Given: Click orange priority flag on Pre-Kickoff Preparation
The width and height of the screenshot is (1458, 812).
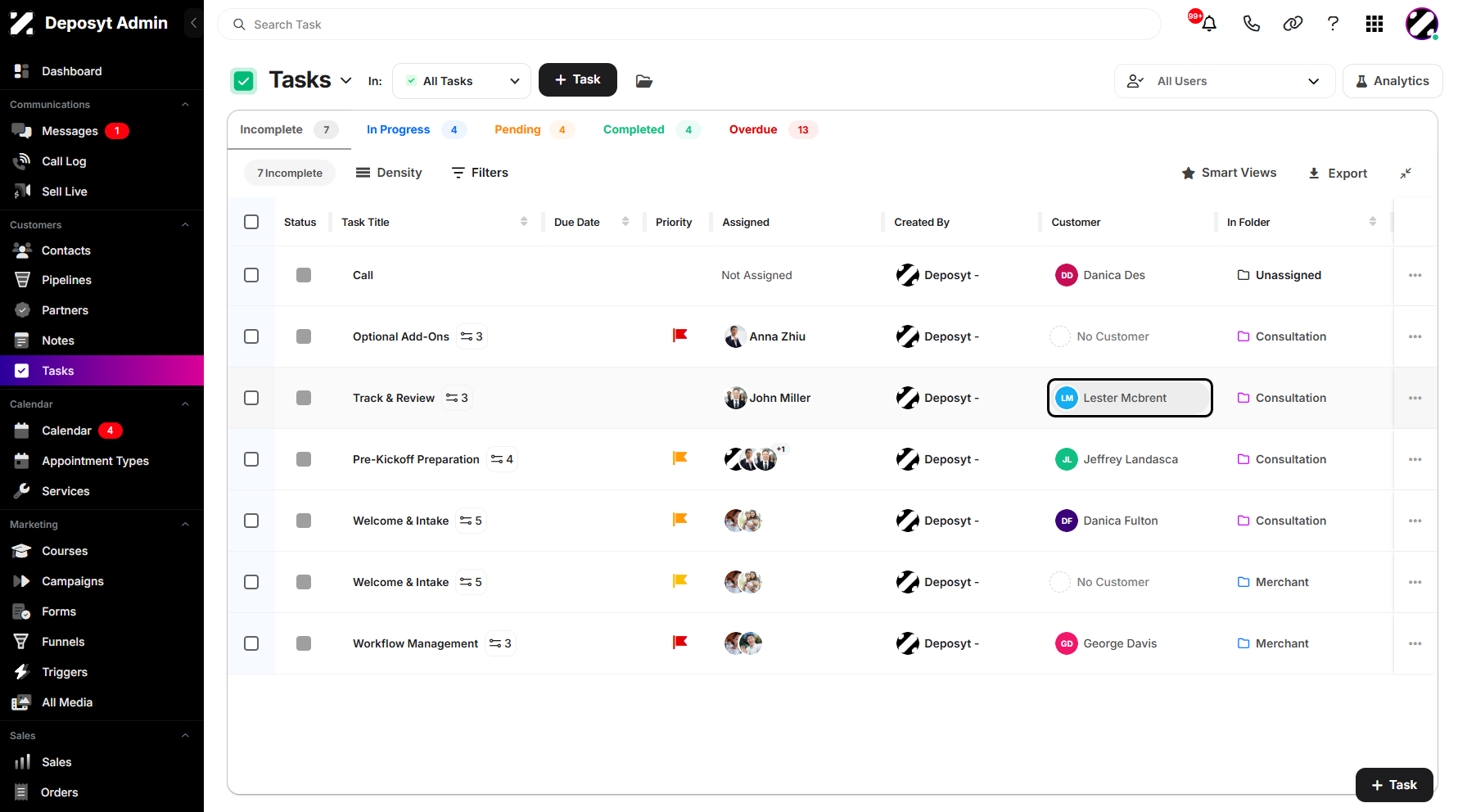Looking at the screenshot, I should click(679, 458).
